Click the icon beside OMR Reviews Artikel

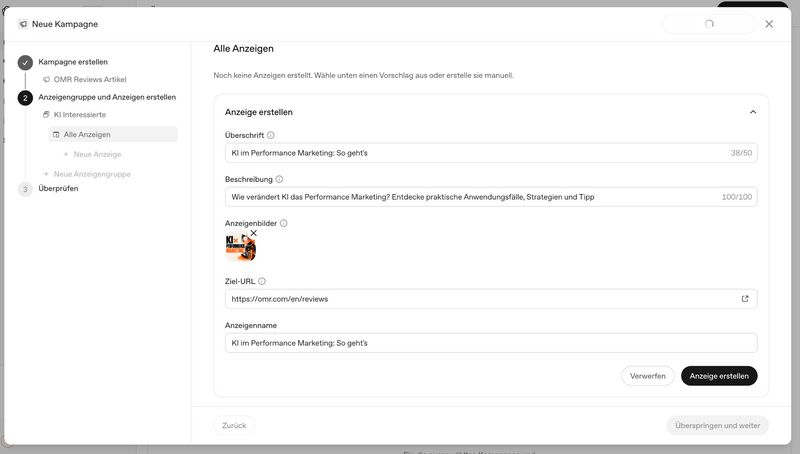pyautogui.click(x=46, y=80)
